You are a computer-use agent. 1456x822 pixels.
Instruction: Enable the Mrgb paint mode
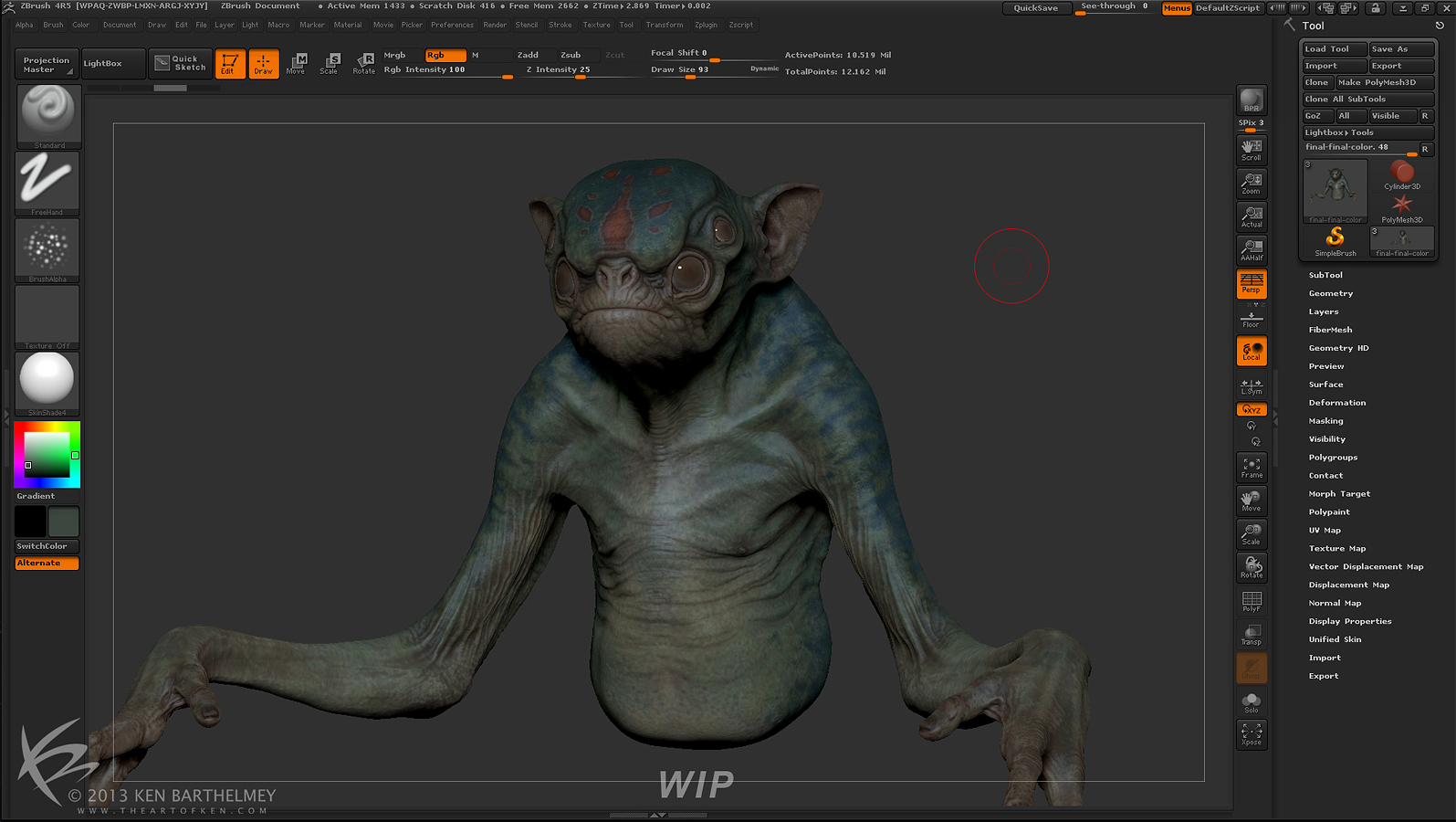[394, 56]
